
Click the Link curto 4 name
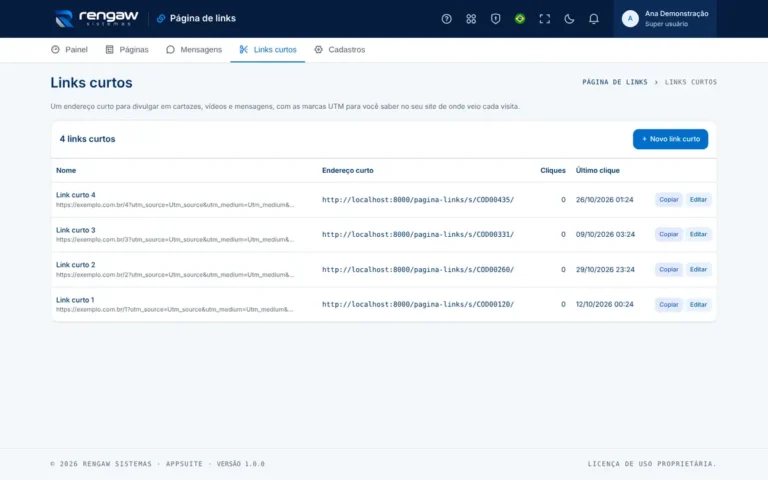(x=75, y=195)
